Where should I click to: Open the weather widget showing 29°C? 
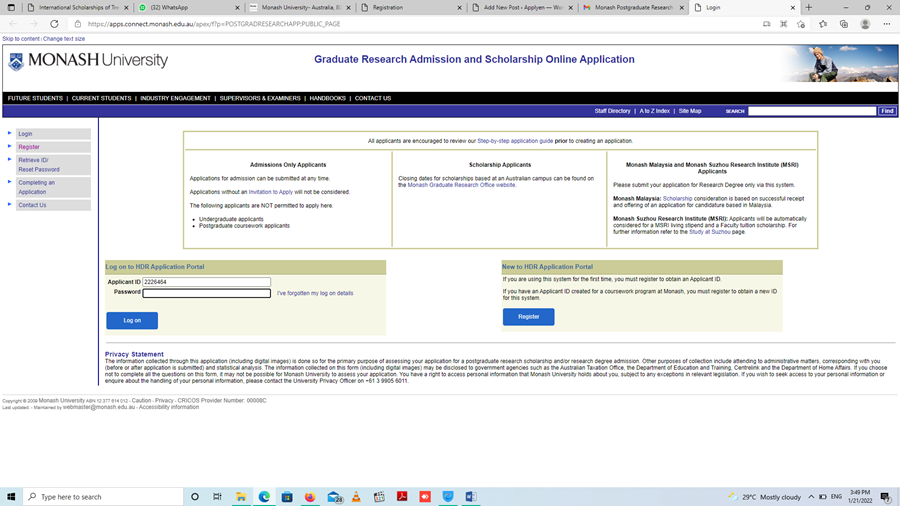coord(764,497)
